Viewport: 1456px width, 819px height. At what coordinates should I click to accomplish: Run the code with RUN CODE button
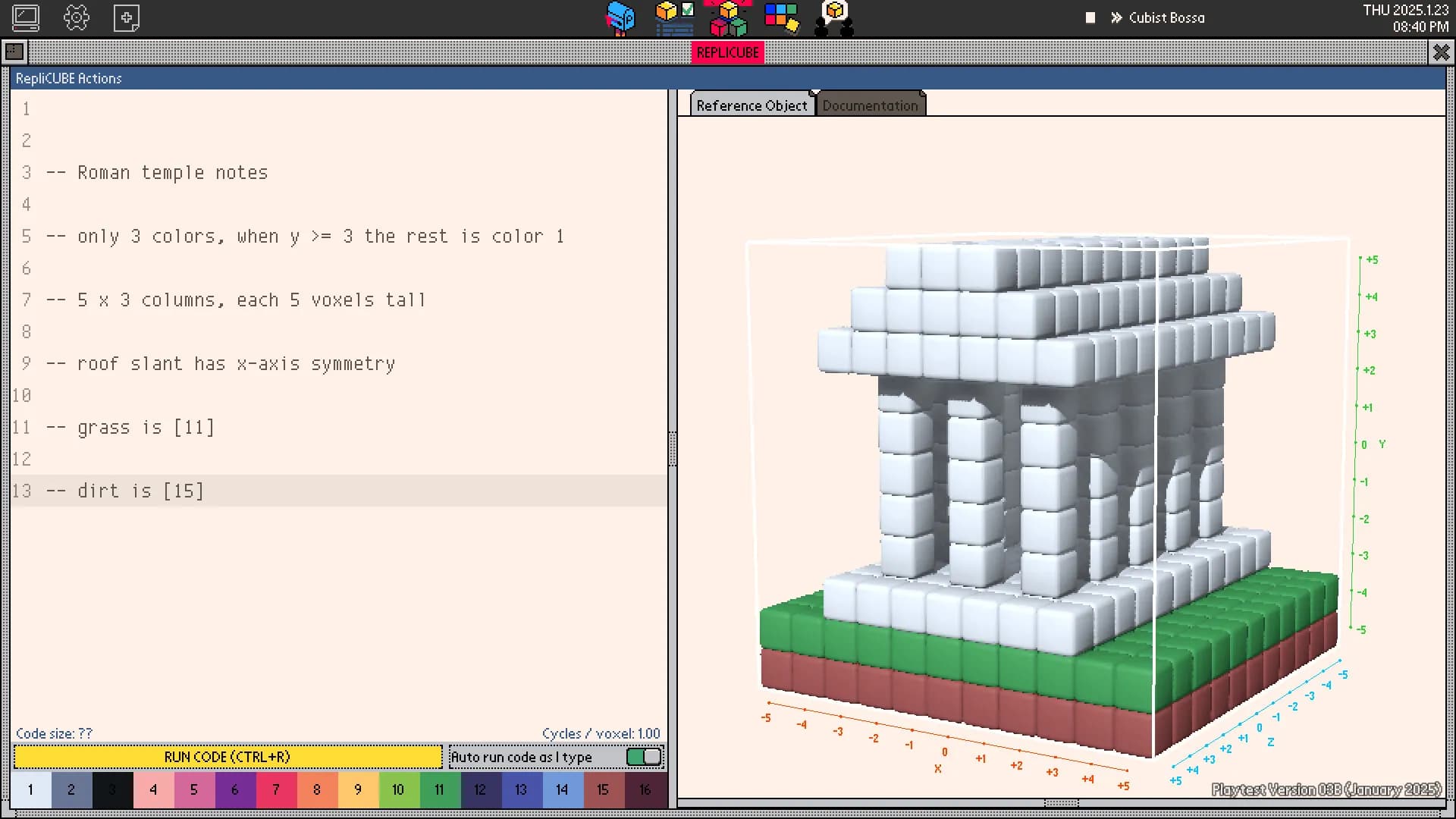(x=227, y=756)
